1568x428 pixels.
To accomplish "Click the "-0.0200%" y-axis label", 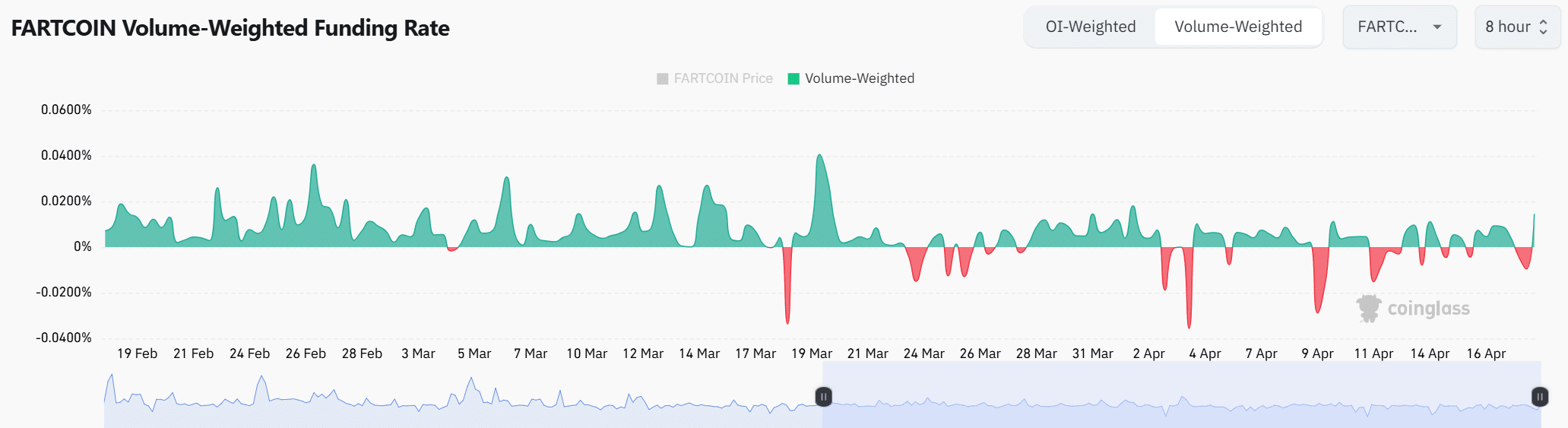I will 63,292.
